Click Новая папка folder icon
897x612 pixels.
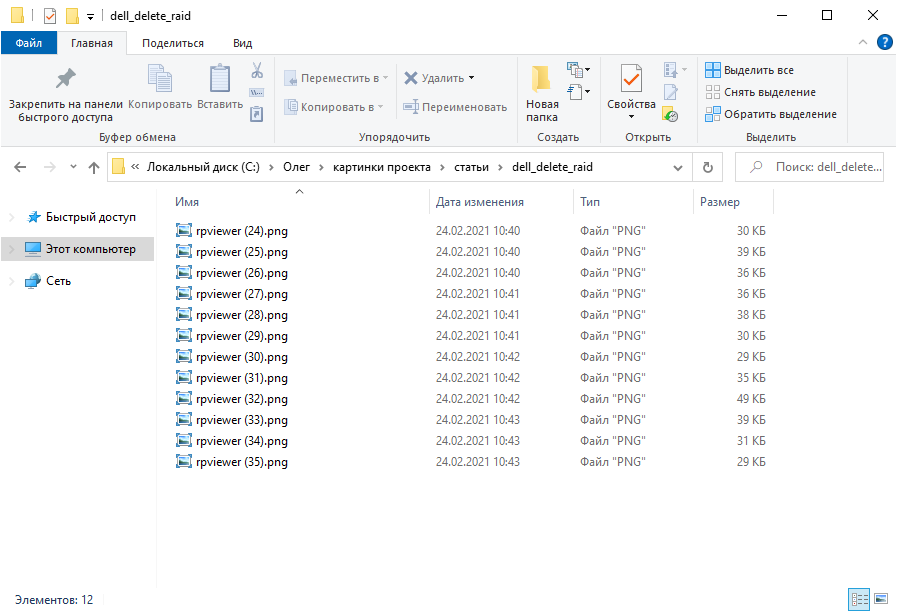point(541,78)
